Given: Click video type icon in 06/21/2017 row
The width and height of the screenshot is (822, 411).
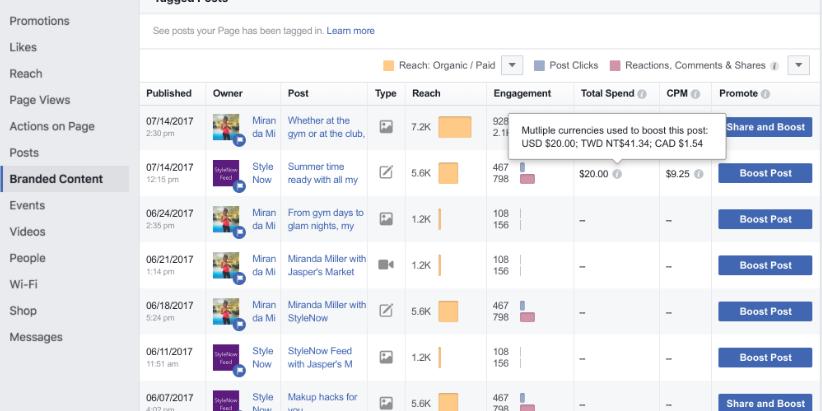Looking at the screenshot, I should 386,265.
